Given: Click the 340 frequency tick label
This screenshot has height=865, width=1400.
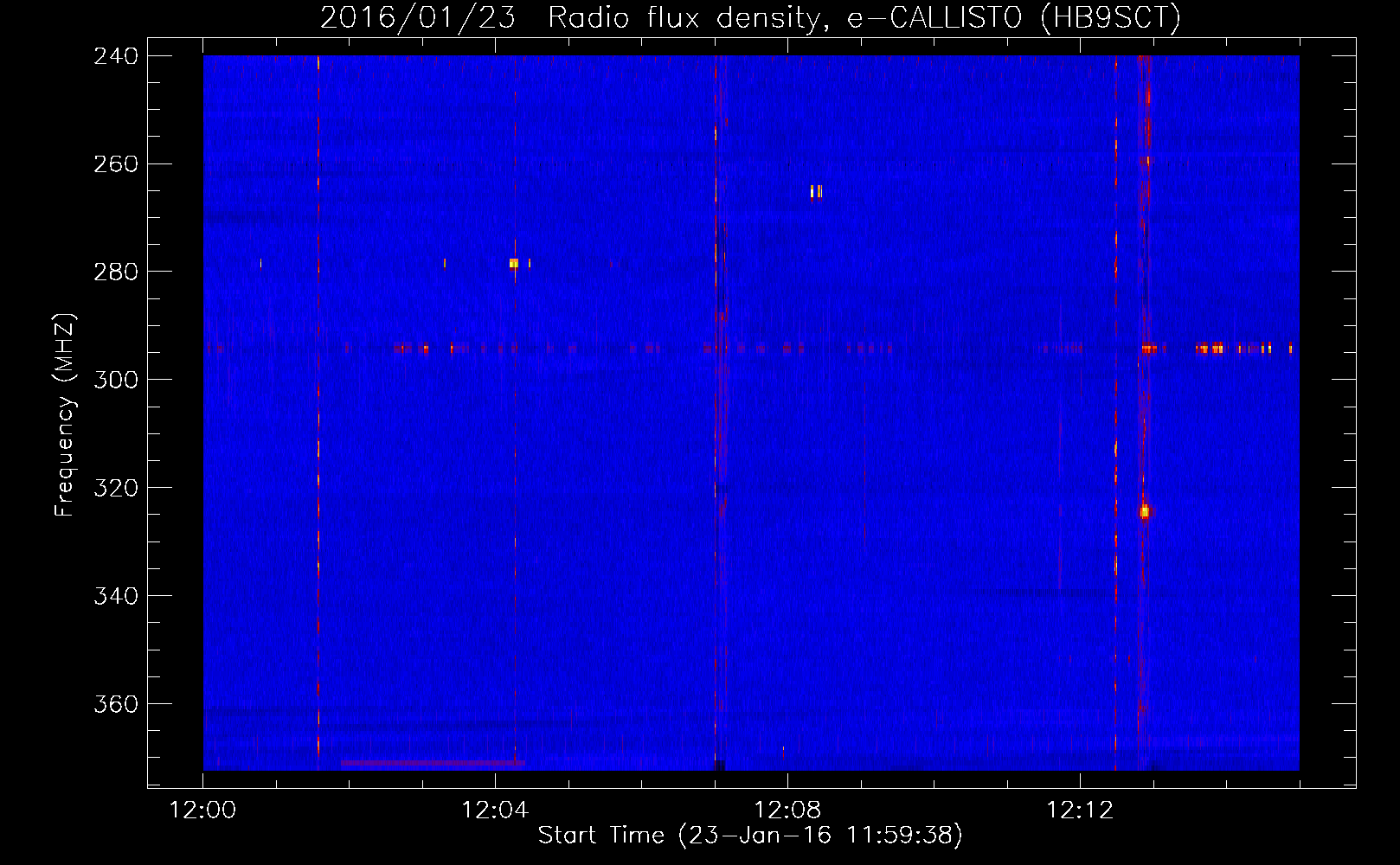Looking at the screenshot, I should click(x=116, y=597).
